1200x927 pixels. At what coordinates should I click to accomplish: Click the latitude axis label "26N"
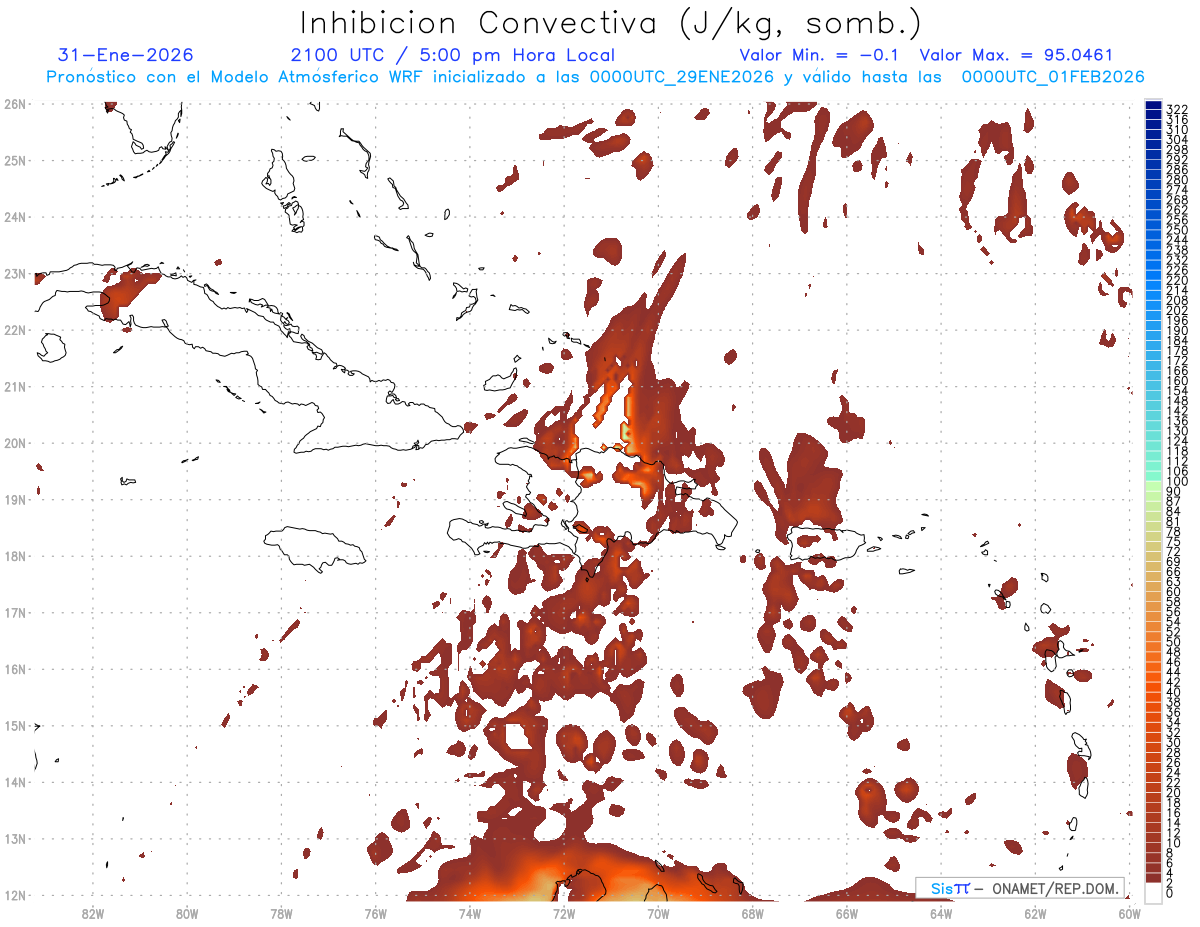pos(15,103)
